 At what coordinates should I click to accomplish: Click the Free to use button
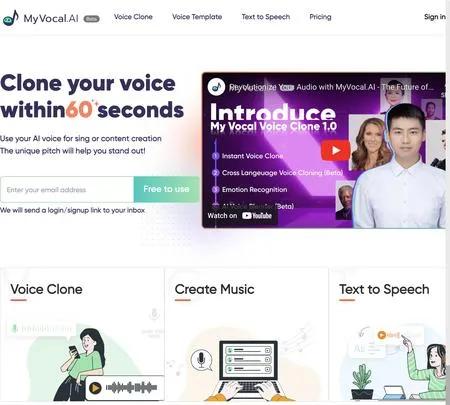tap(166, 189)
